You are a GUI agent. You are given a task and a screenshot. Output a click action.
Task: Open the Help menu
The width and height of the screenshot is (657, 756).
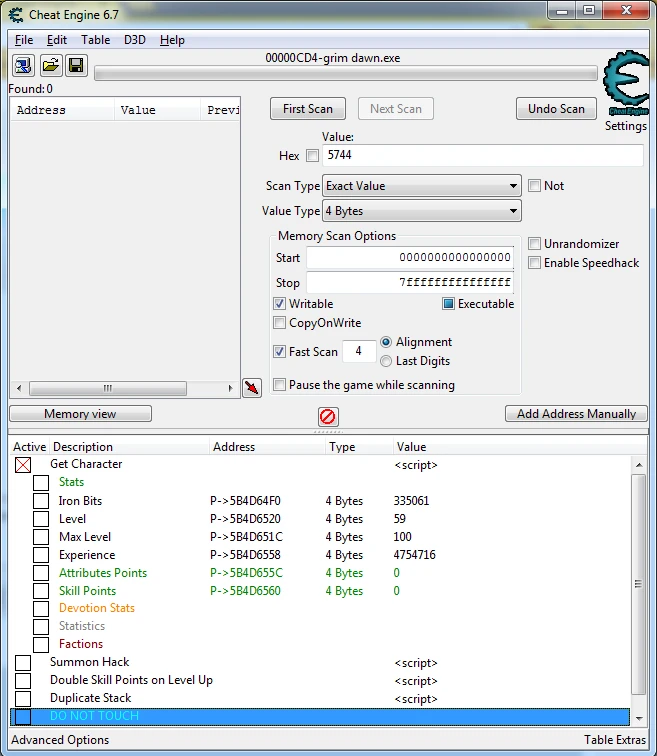click(172, 40)
